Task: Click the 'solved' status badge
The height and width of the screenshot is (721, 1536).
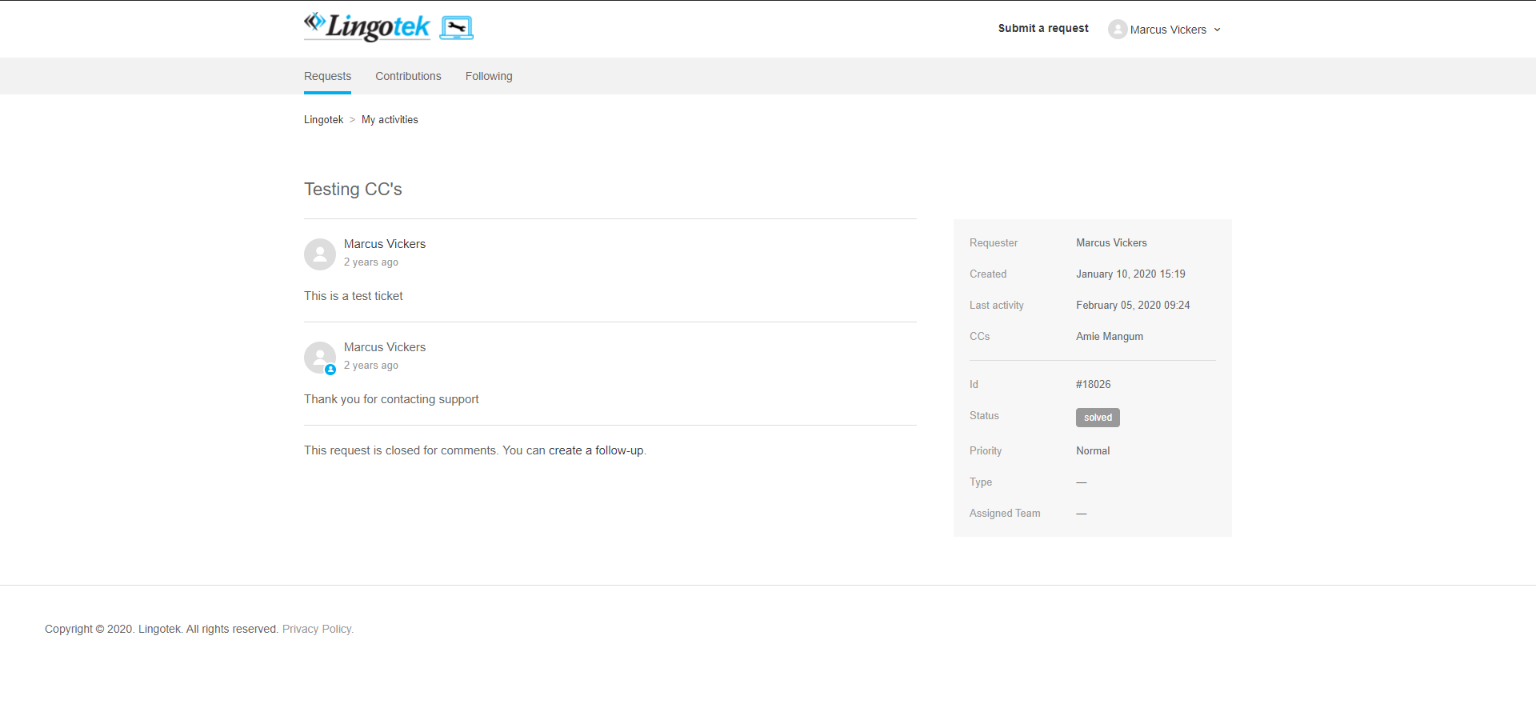Action: (1097, 417)
